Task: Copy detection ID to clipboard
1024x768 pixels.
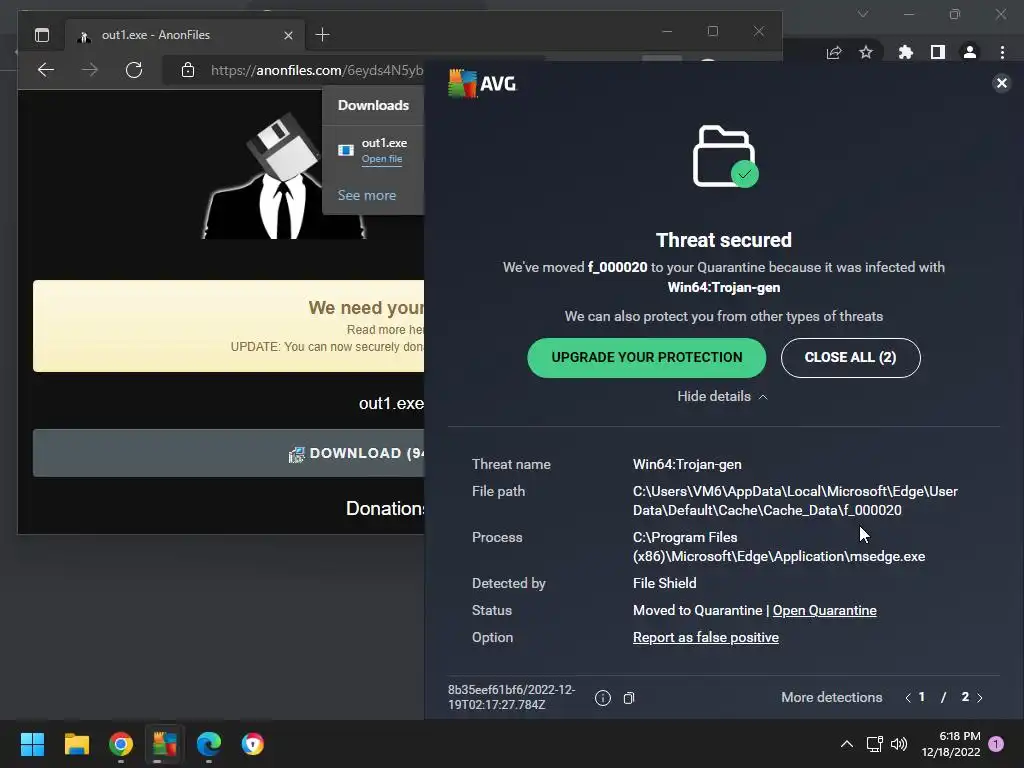Action: (x=629, y=698)
